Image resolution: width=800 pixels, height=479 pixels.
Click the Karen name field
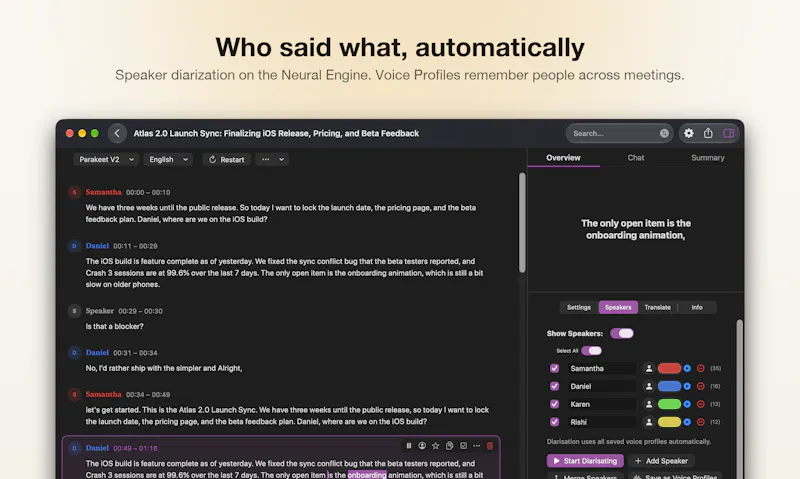(602, 404)
